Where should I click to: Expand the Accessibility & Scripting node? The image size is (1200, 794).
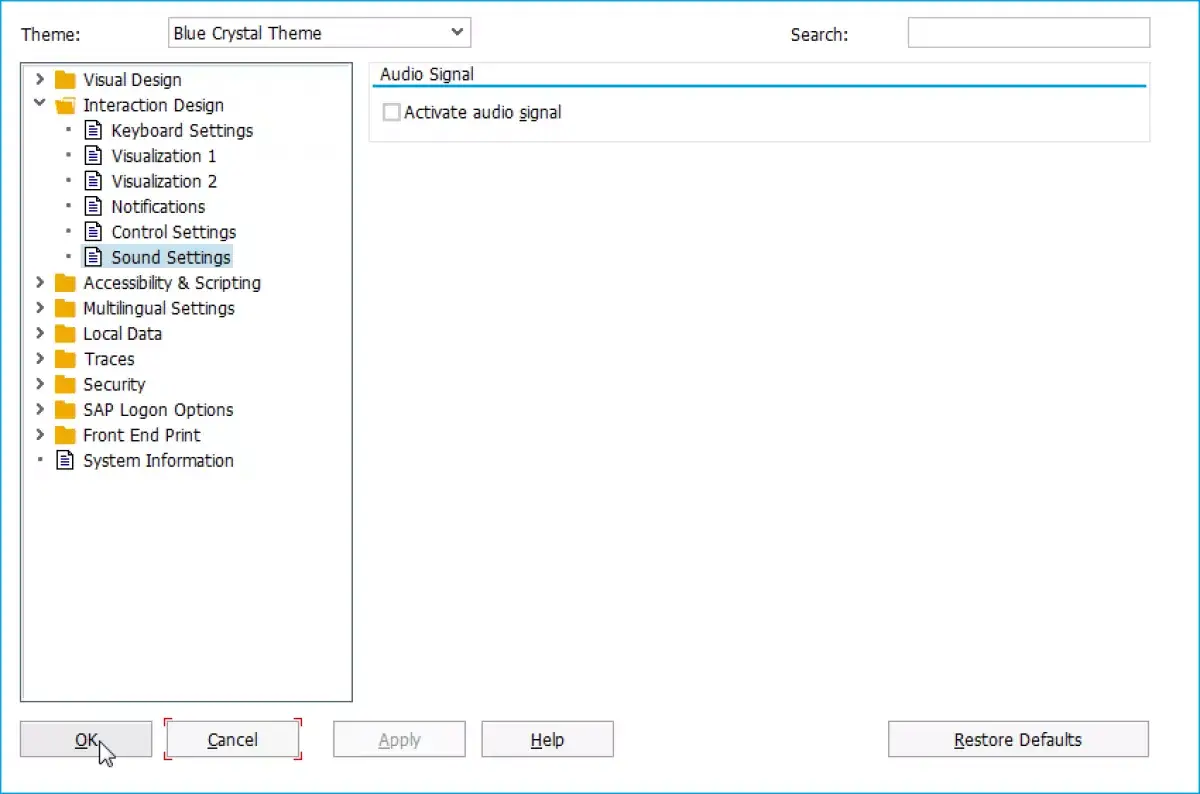click(40, 282)
